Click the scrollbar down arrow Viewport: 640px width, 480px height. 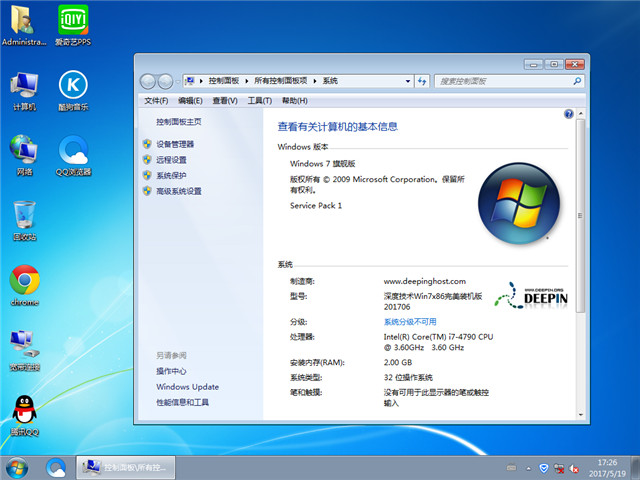580,415
